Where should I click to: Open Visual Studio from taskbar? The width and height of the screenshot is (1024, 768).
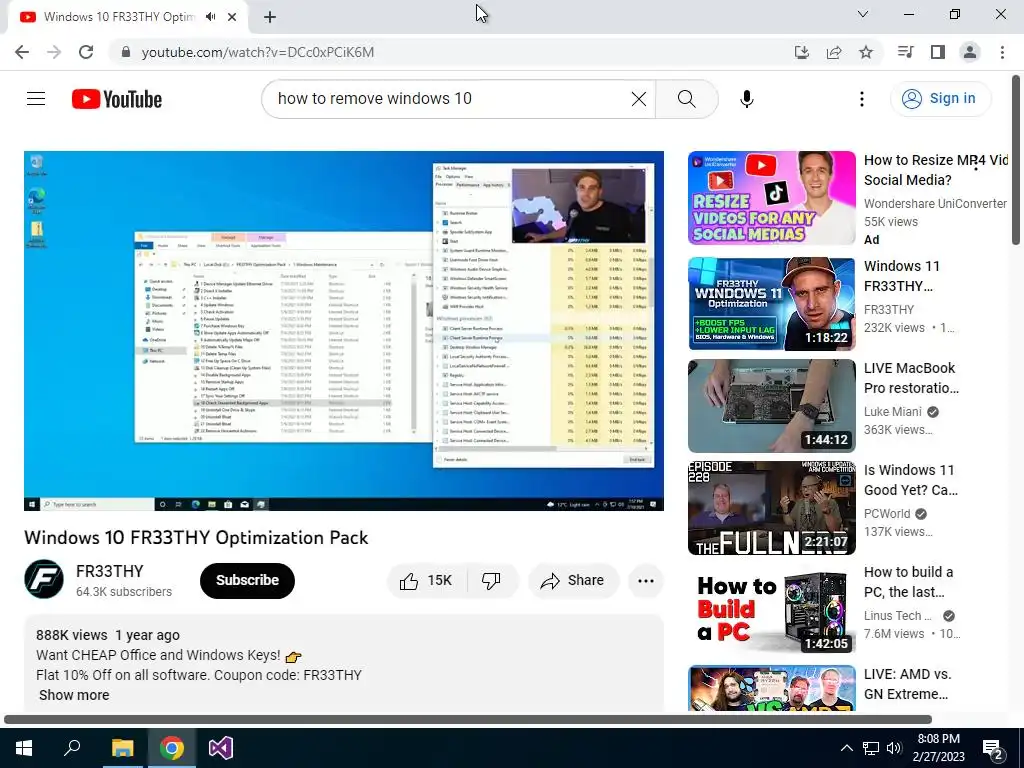click(221, 748)
